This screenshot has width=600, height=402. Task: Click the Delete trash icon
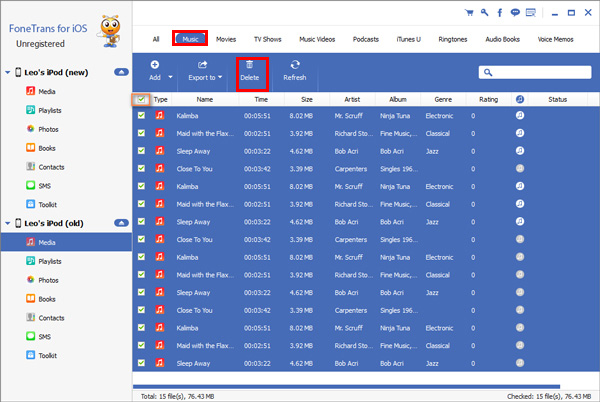tap(249, 64)
